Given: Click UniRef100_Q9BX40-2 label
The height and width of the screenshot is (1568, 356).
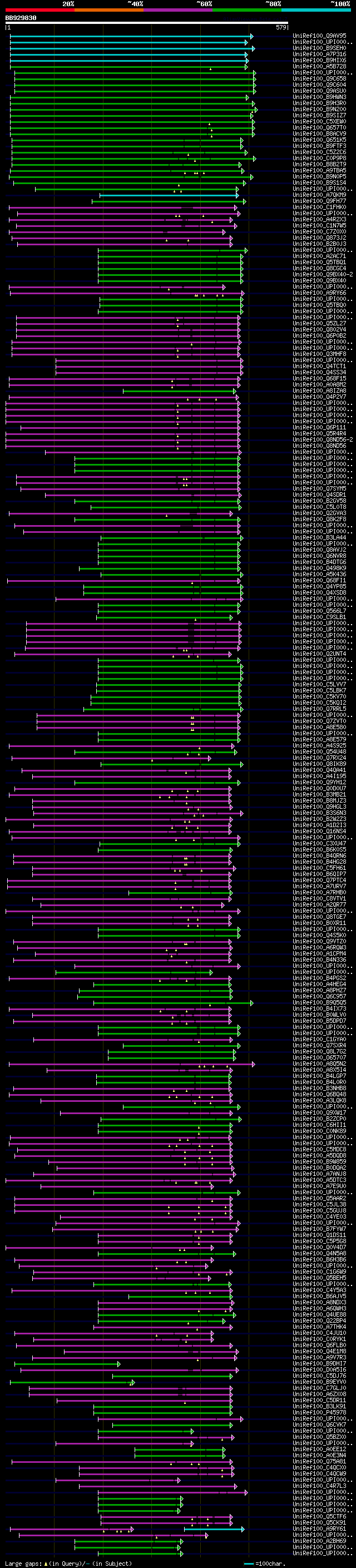Looking at the screenshot, I should point(323,275).
